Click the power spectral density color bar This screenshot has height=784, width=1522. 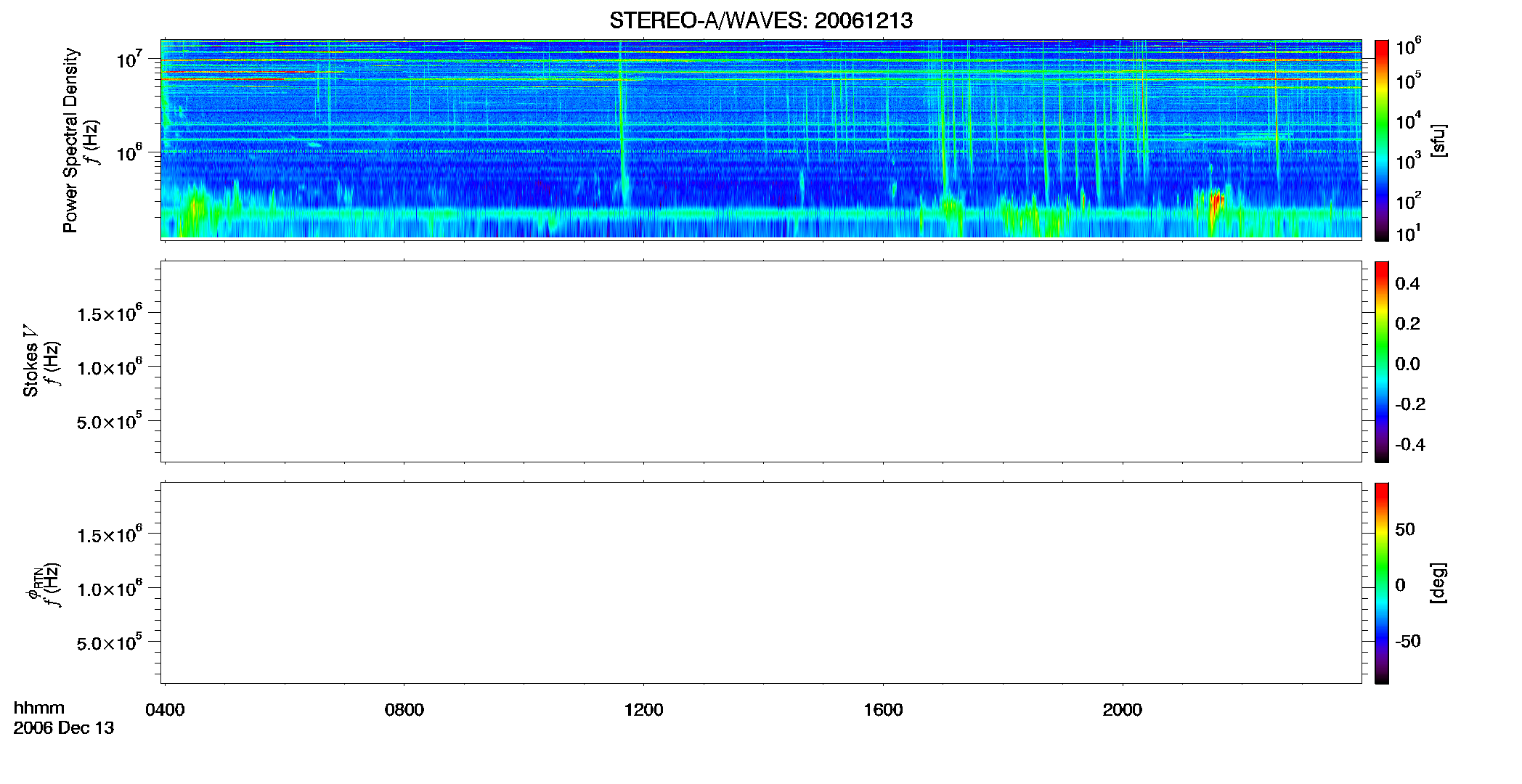coord(1382,140)
